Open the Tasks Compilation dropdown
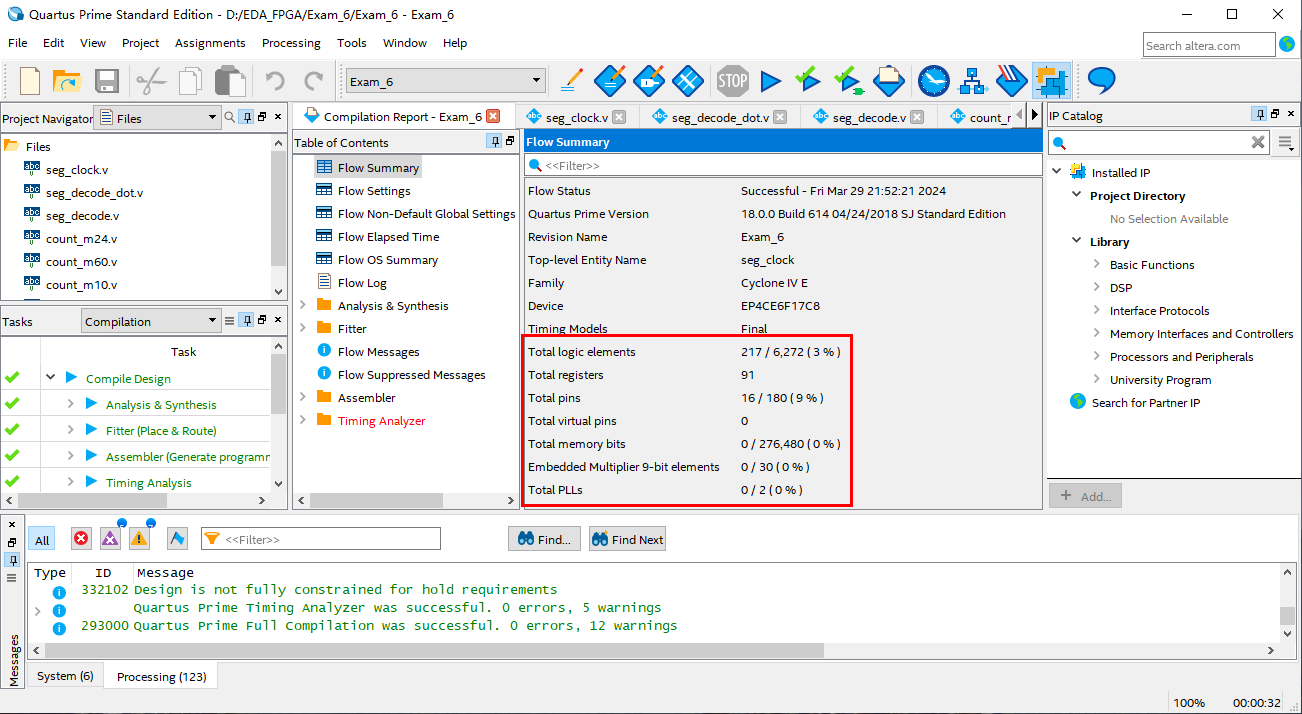This screenshot has width=1302, height=714. tap(150, 321)
